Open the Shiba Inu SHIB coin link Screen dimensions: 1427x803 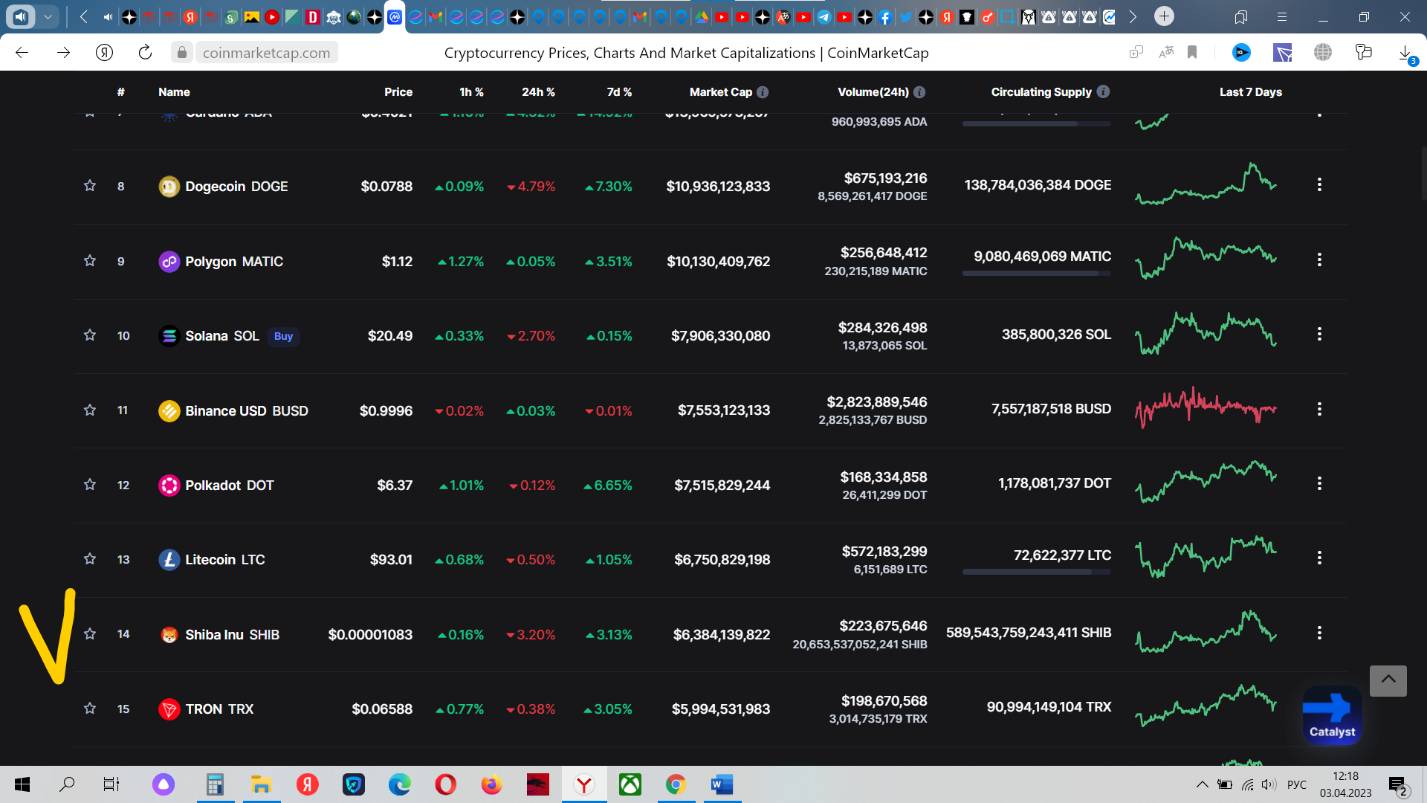[x=232, y=635]
